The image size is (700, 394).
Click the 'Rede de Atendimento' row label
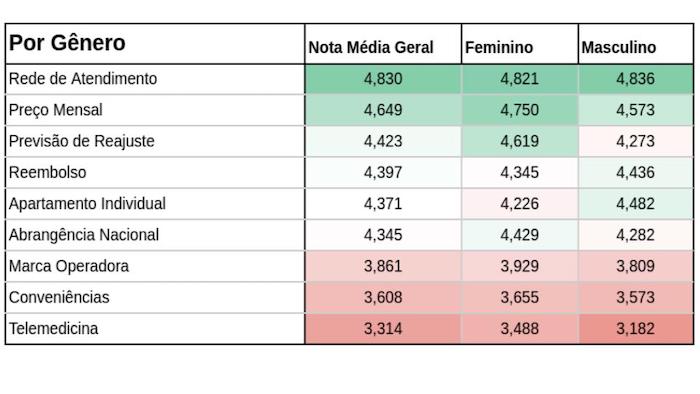coord(155,79)
